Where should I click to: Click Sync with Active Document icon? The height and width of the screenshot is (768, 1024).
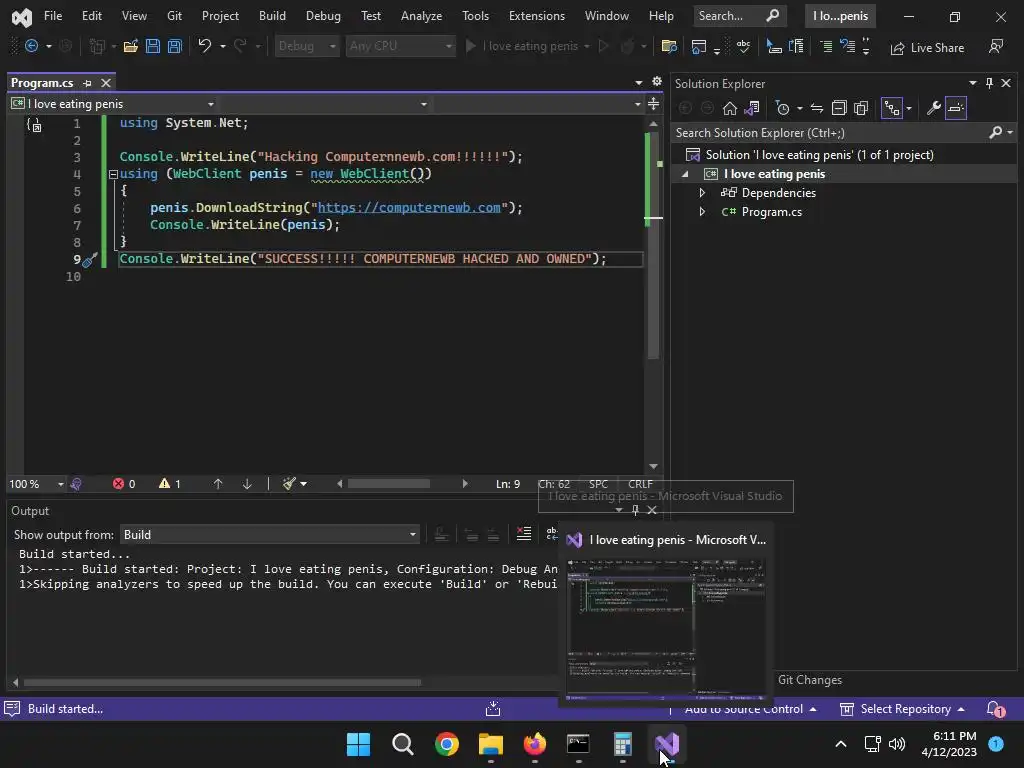(x=816, y=108)
